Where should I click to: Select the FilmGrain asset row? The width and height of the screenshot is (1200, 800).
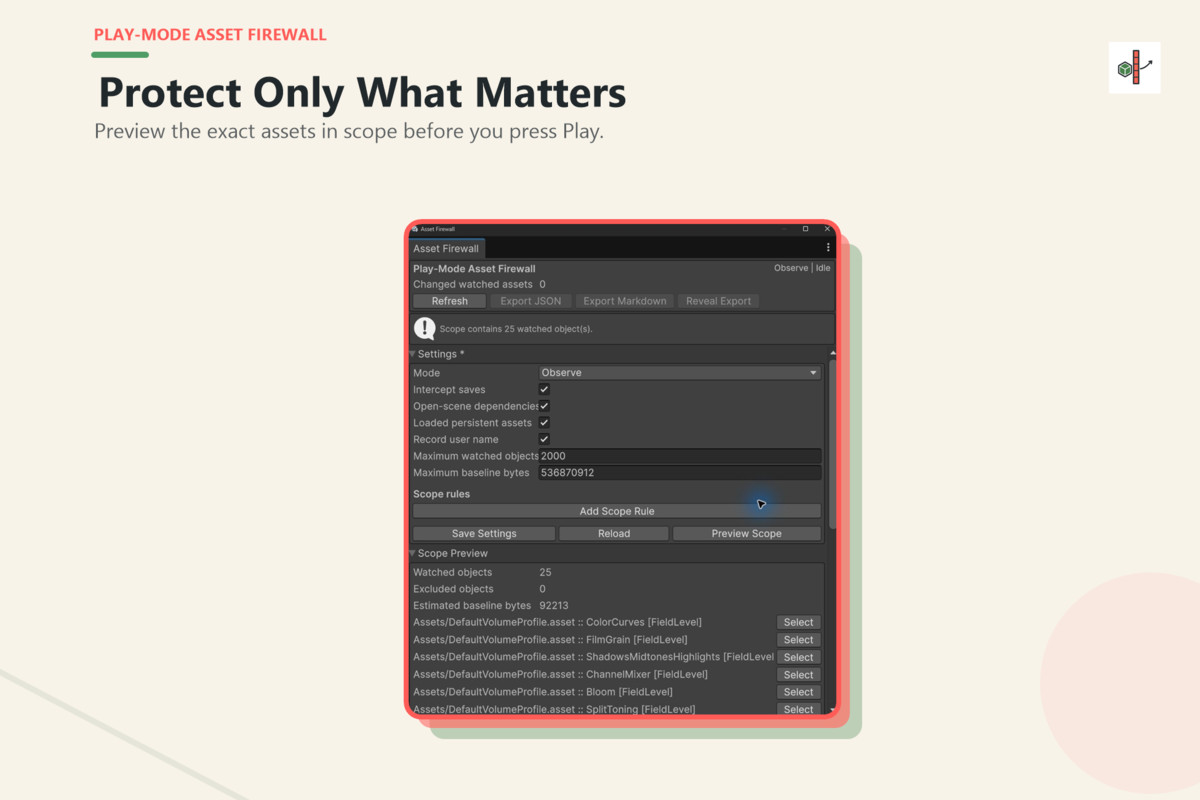798,640
